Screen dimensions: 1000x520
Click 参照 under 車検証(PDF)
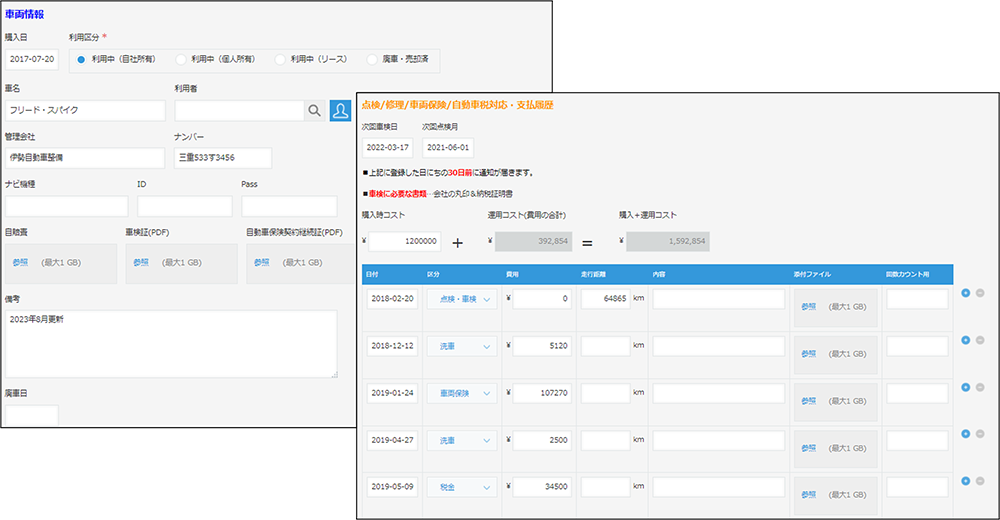tap(141, 262)
